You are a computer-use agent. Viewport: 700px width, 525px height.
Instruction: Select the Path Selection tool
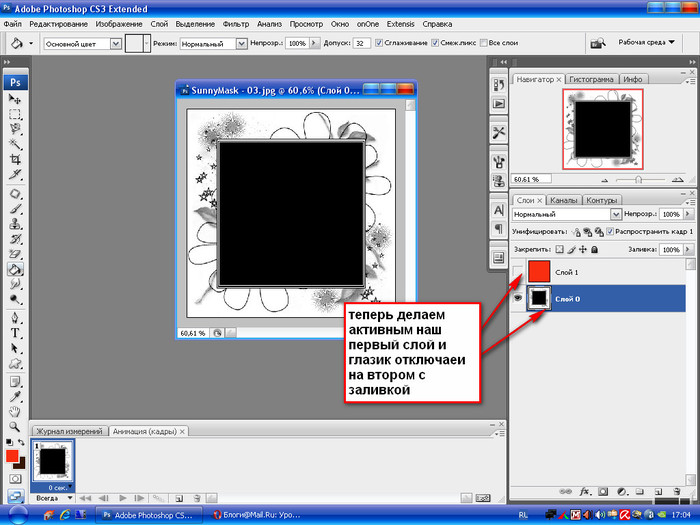click(x=15, y=349)
